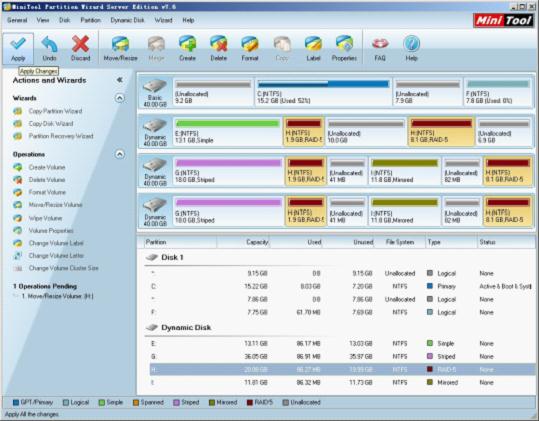Screen dimensions: 539x421
Task: Open the Wizard menu
Action: click(163, 20)
